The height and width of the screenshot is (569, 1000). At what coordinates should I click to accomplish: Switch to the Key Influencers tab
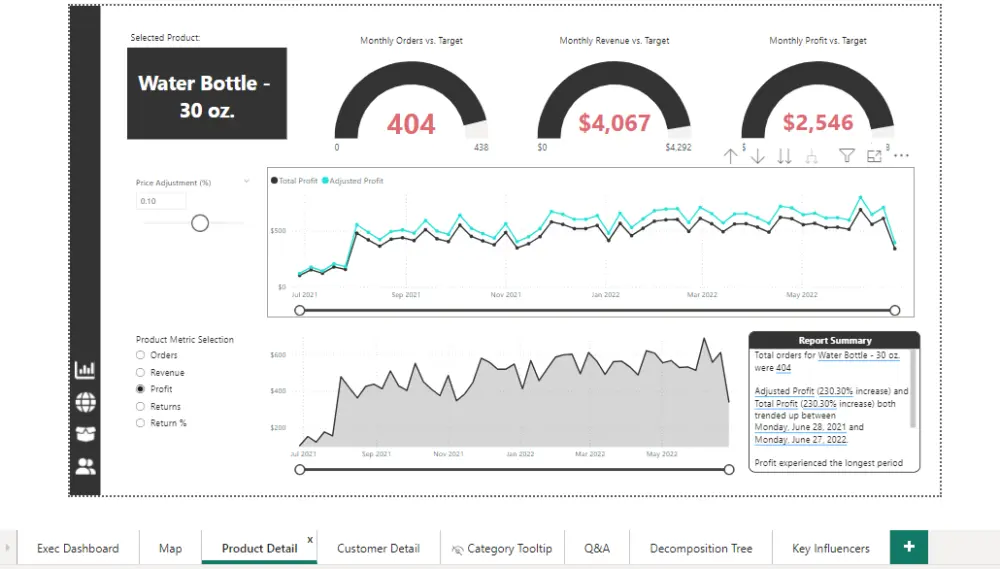coord(830,548)
